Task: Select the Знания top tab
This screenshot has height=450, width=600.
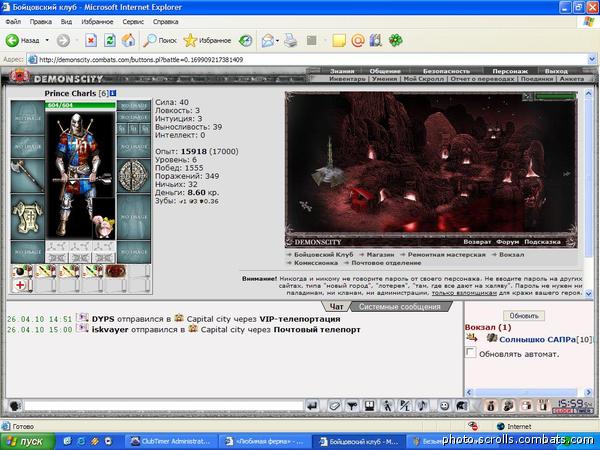Action: tap(342, 71)
